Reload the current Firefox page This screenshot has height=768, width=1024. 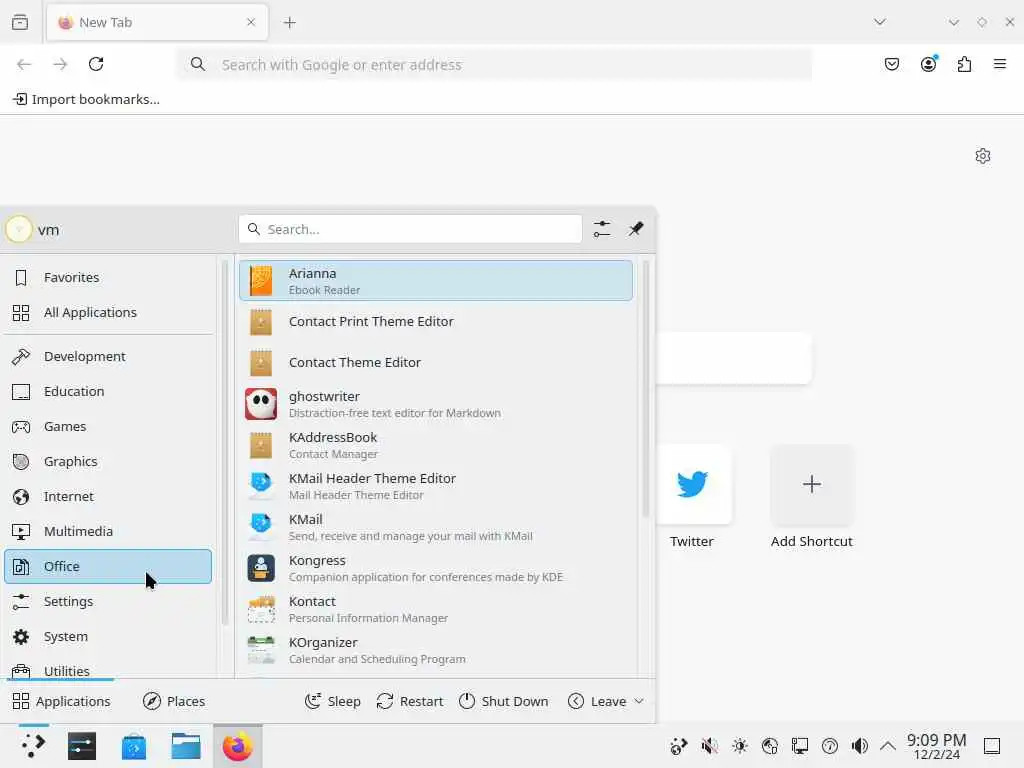pyautogui.click(x=96, y=64)
